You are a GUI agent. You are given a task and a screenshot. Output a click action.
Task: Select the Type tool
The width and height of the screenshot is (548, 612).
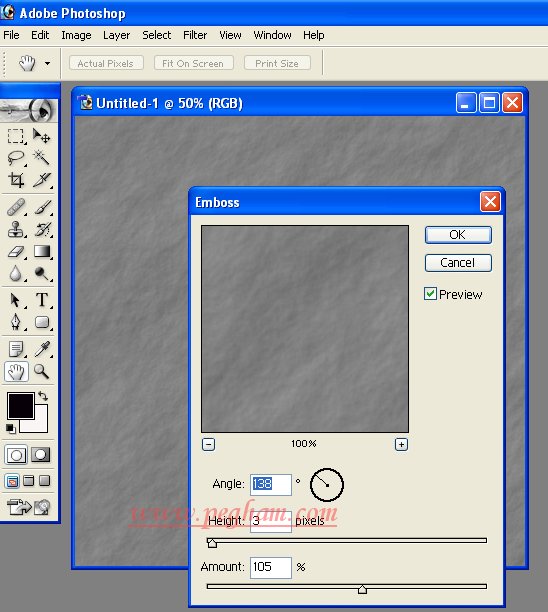click(42, 300)
